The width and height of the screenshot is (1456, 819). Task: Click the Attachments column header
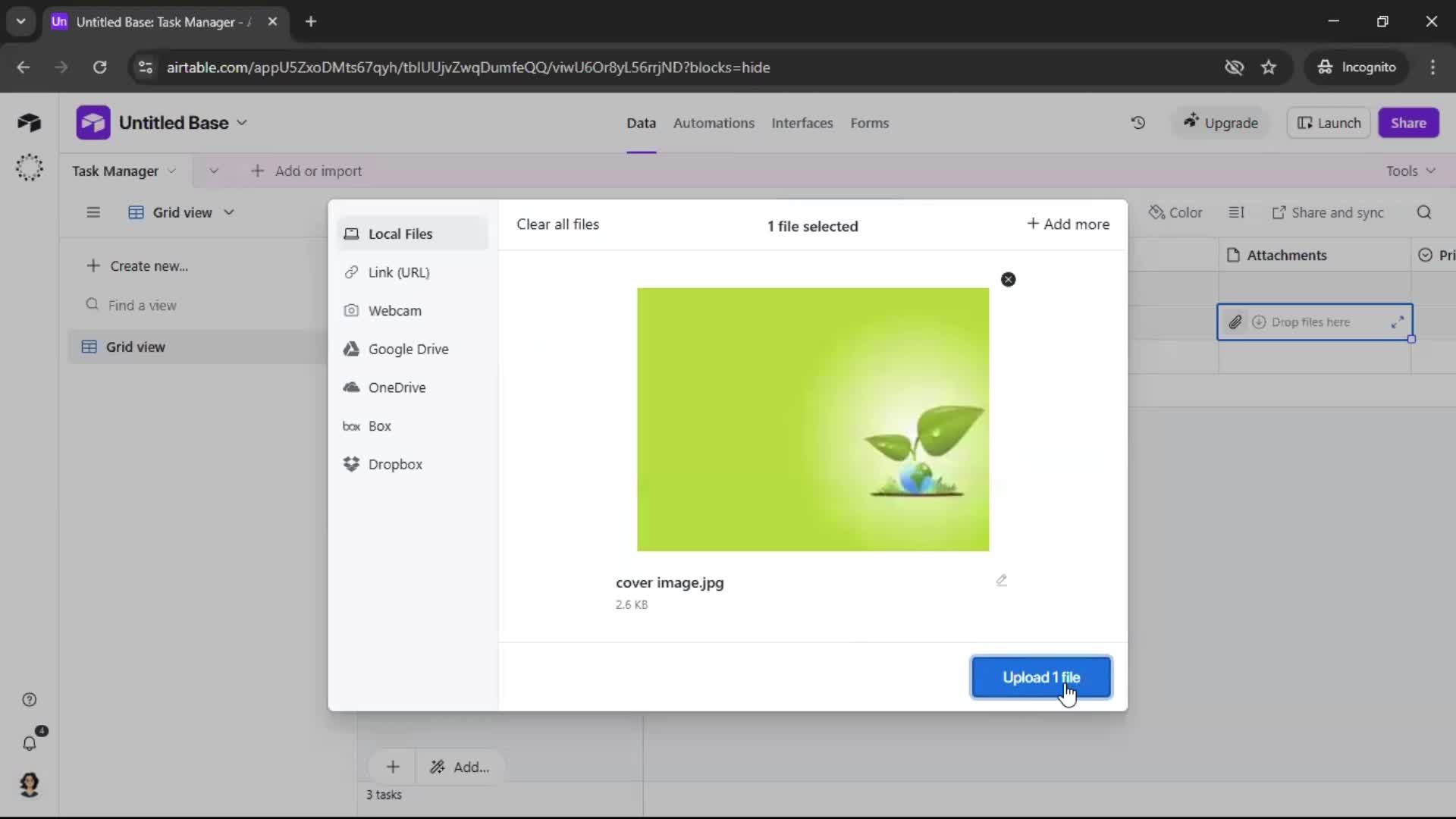point(1314,256)
